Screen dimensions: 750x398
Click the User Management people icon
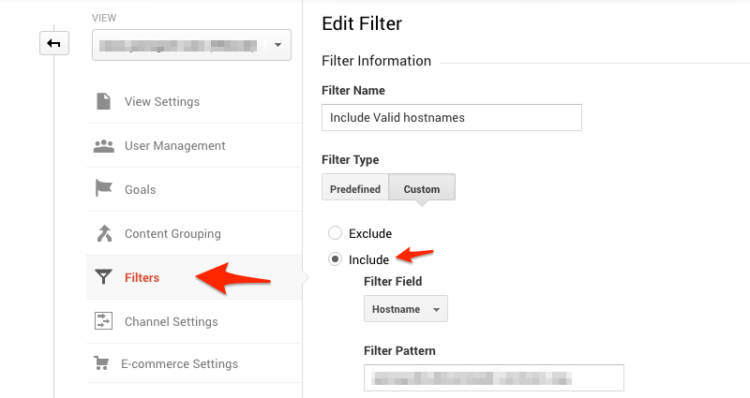(103, 146)
